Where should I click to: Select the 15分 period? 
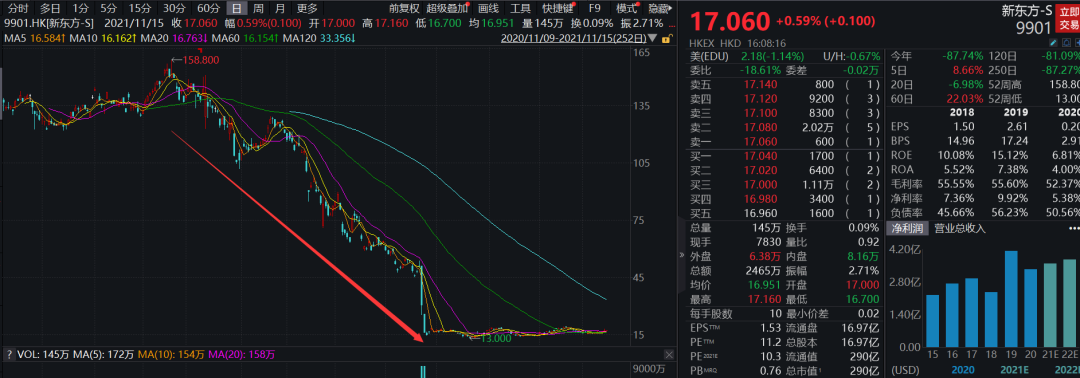(x=140, y=9)
